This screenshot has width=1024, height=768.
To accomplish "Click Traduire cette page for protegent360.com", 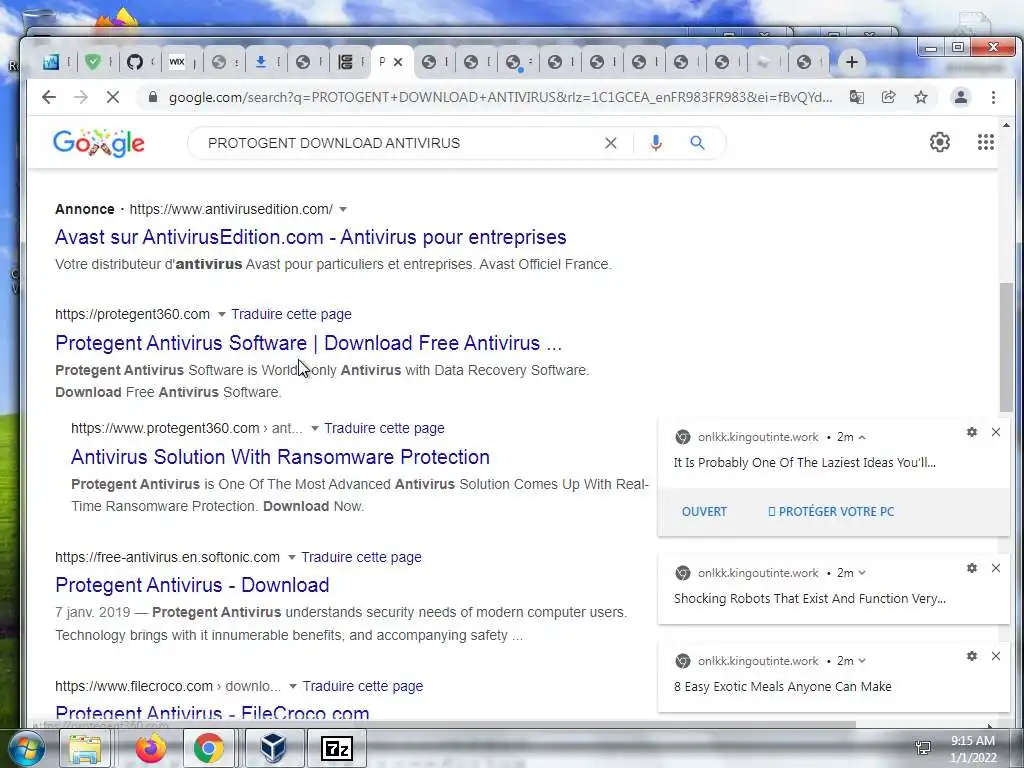I will [x=291, y=314].
